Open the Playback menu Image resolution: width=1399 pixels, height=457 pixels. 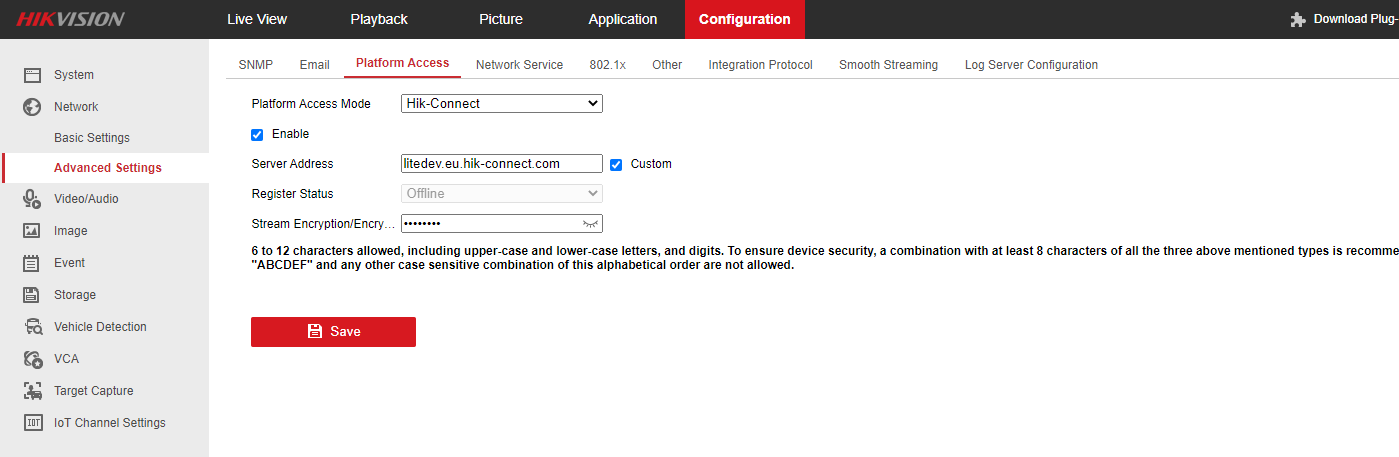coord(379,19)
